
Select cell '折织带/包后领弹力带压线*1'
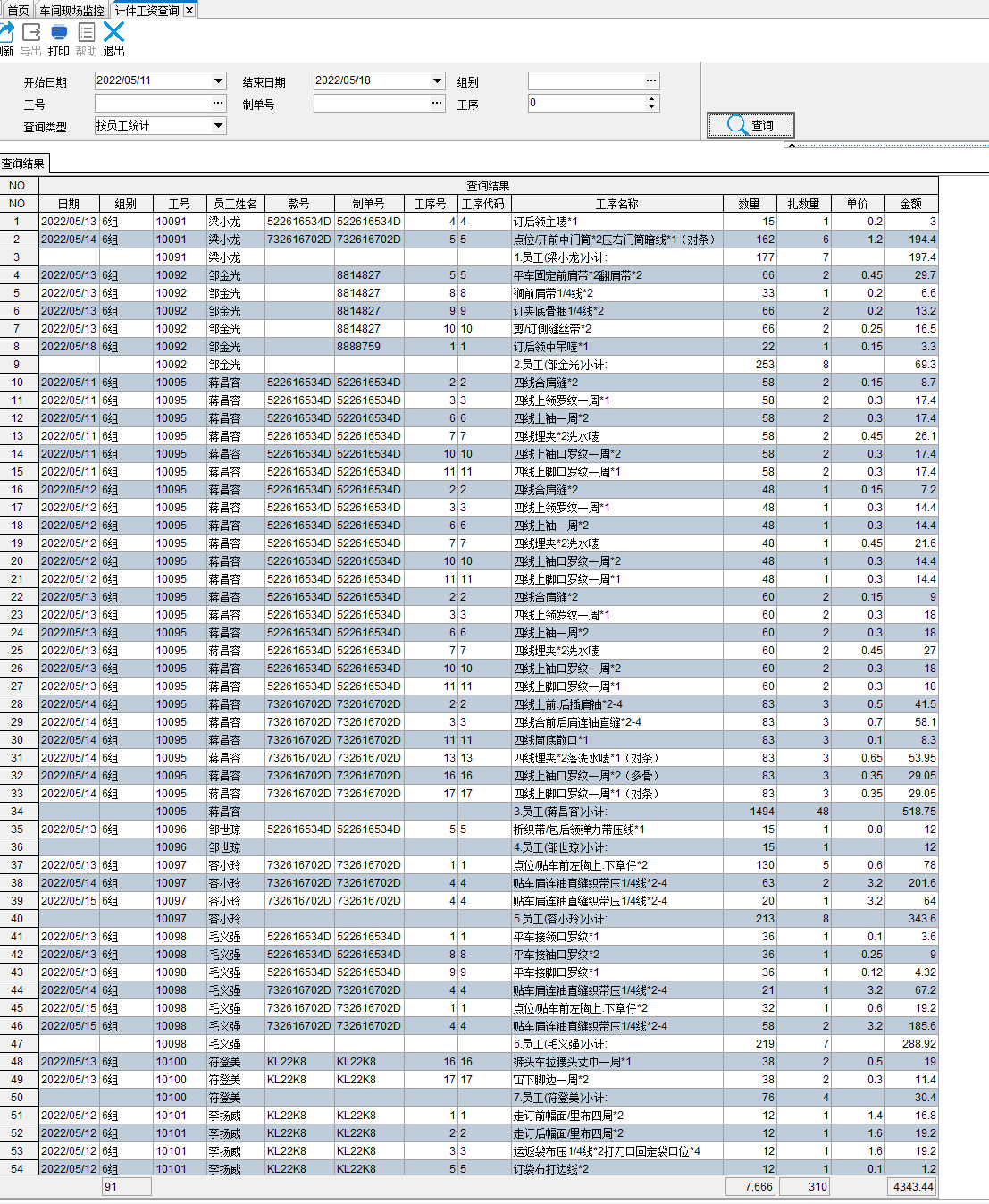pyautogui.click(x=616, y=829)
